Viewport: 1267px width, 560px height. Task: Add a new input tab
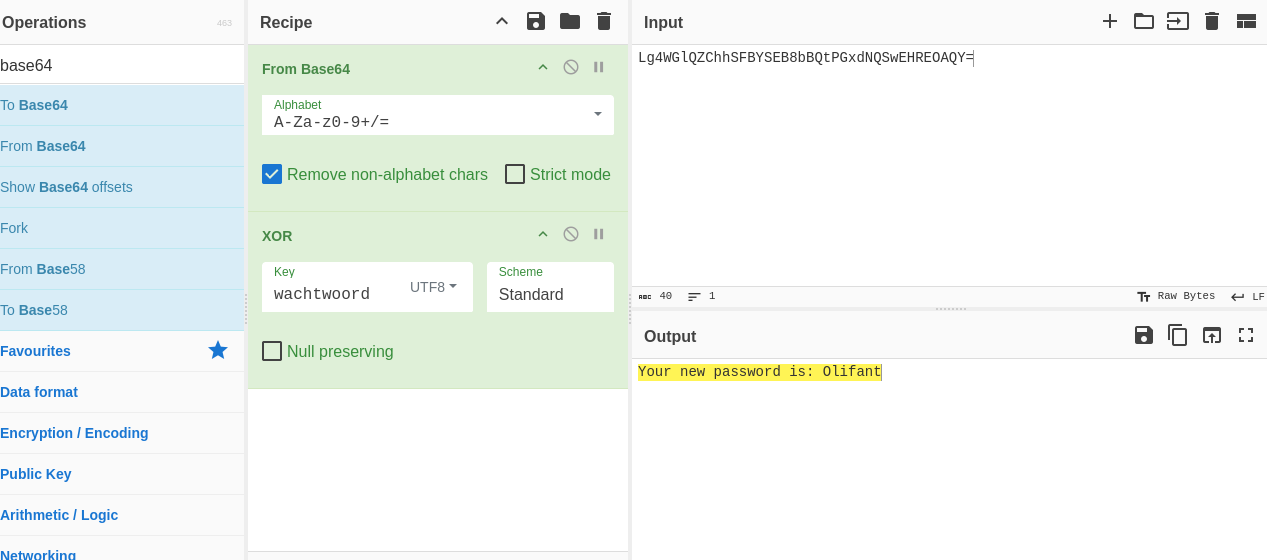tap(1109, 21)
